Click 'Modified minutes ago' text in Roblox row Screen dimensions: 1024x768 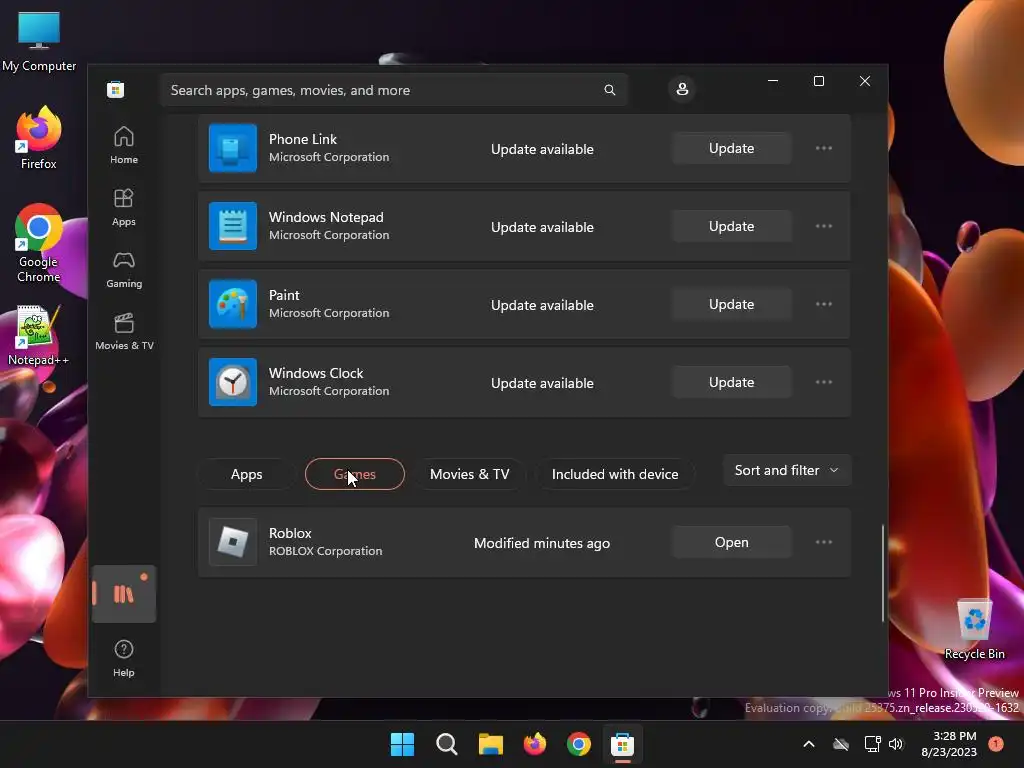(542, 543)
